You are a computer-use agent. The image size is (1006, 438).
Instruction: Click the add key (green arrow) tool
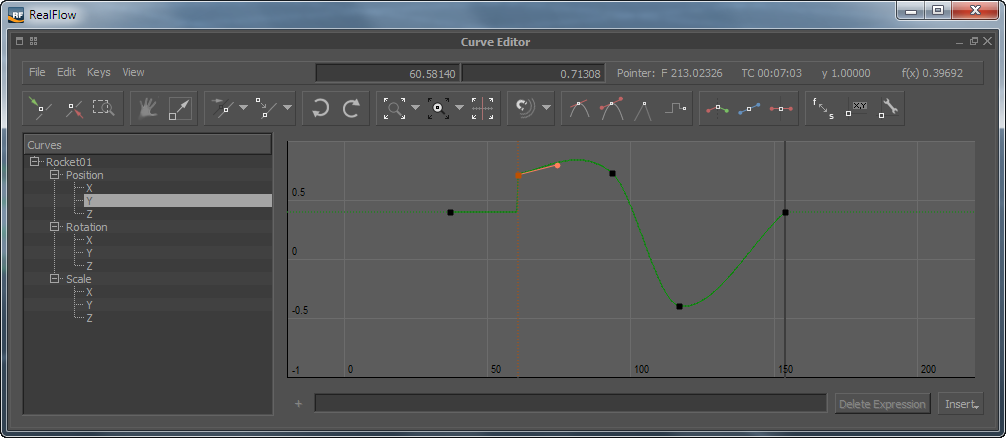point(39,108)
